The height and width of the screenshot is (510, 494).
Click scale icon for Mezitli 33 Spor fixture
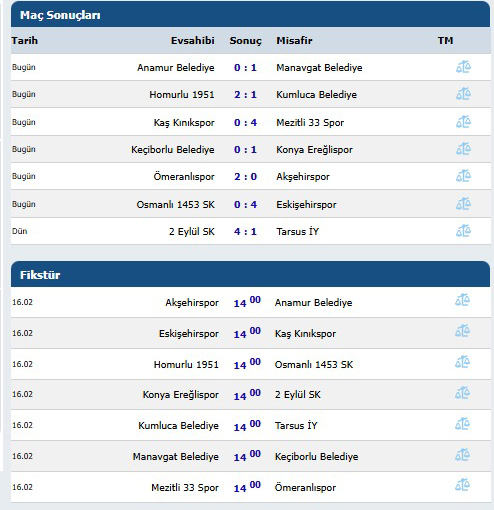coord(462,485)
